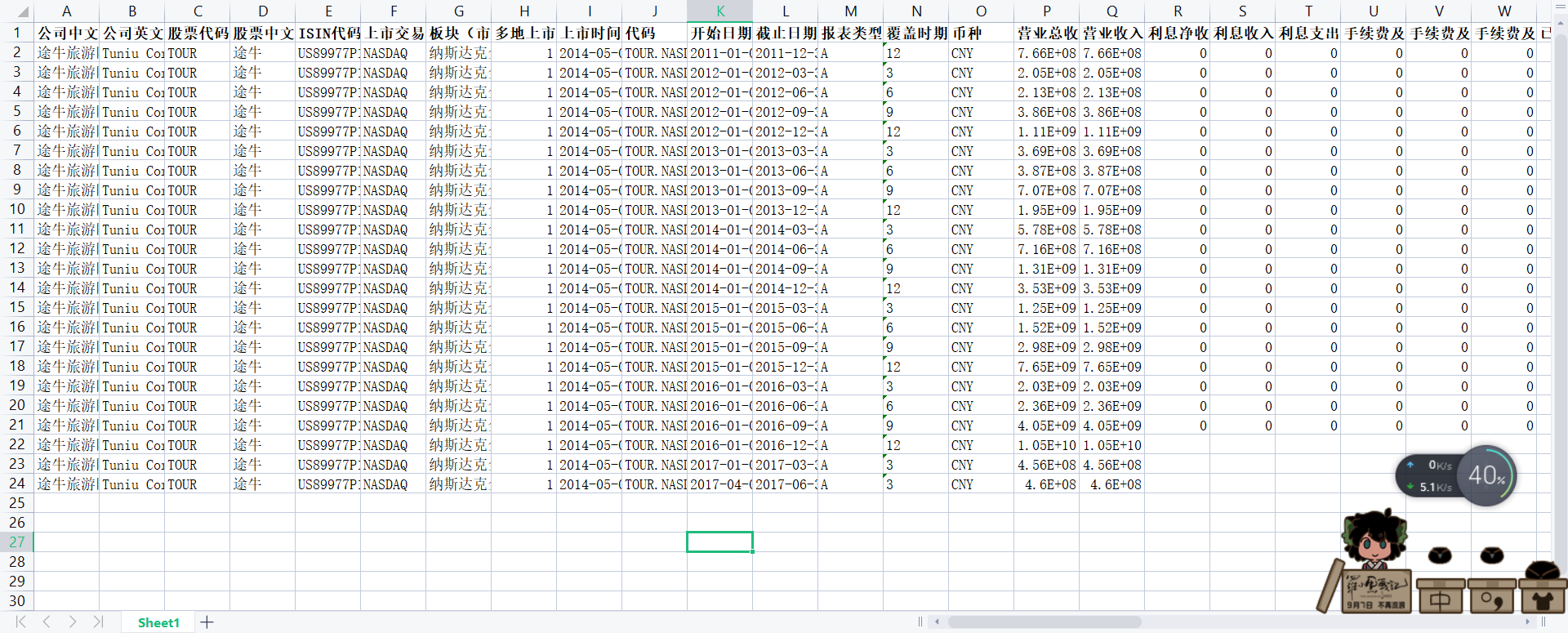Click the 40% memory usage circle

pos(1486,475)
